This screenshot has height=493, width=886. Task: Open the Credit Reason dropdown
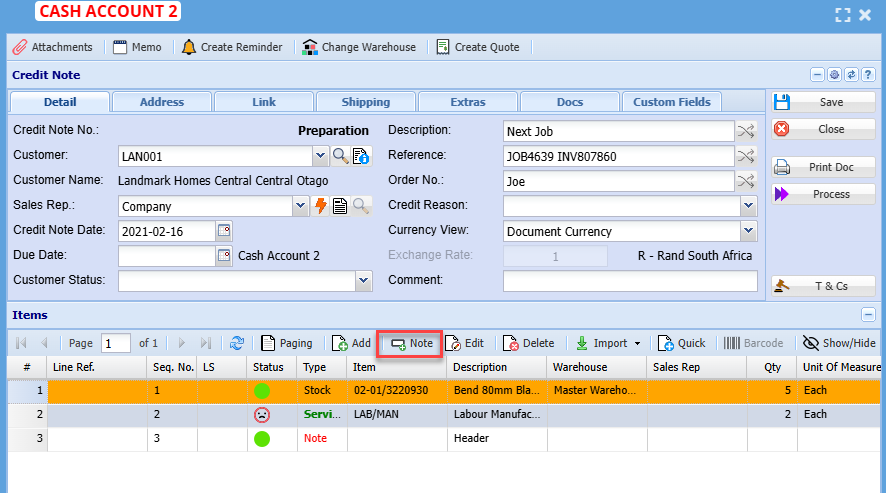click(748, 206)
